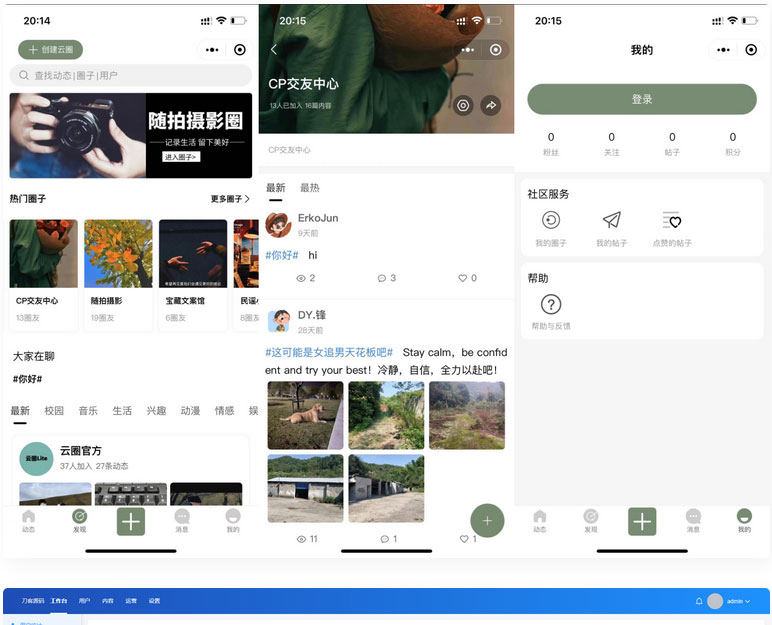The image size is (772, 625).
Task: Select 用户 in the admin top menu
Action: coord(84,601)
